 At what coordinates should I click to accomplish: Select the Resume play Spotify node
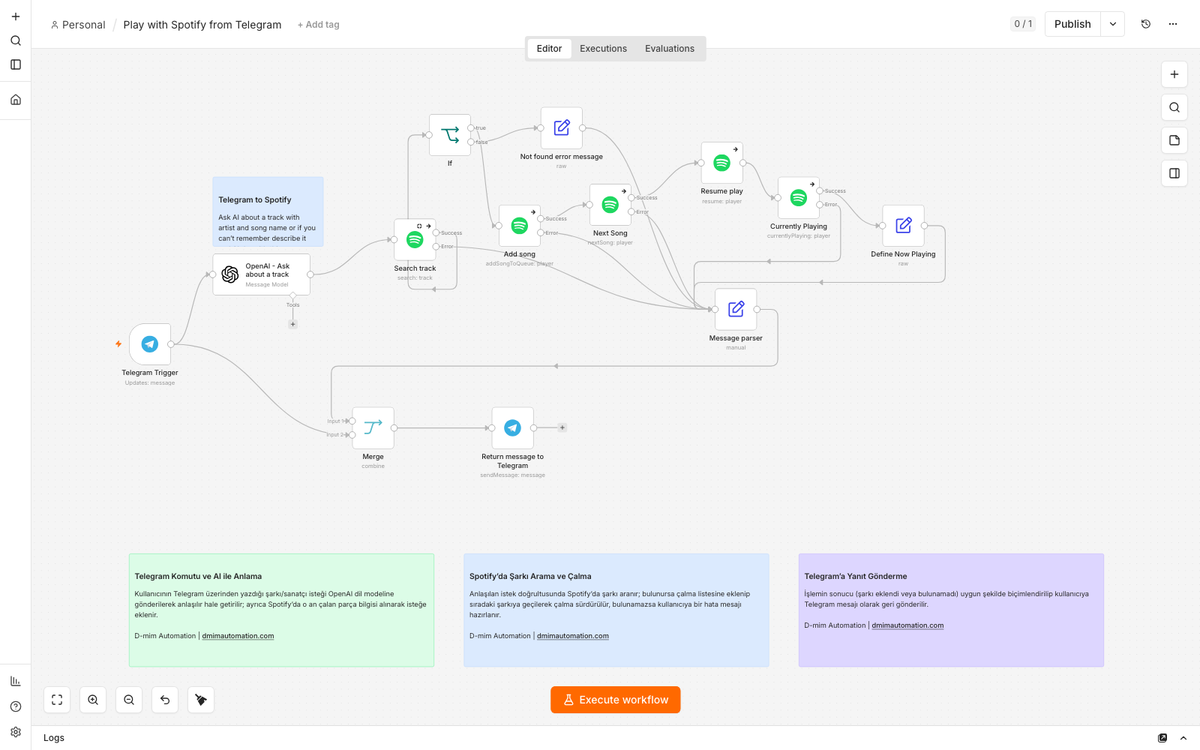click(x=722, y=163)
